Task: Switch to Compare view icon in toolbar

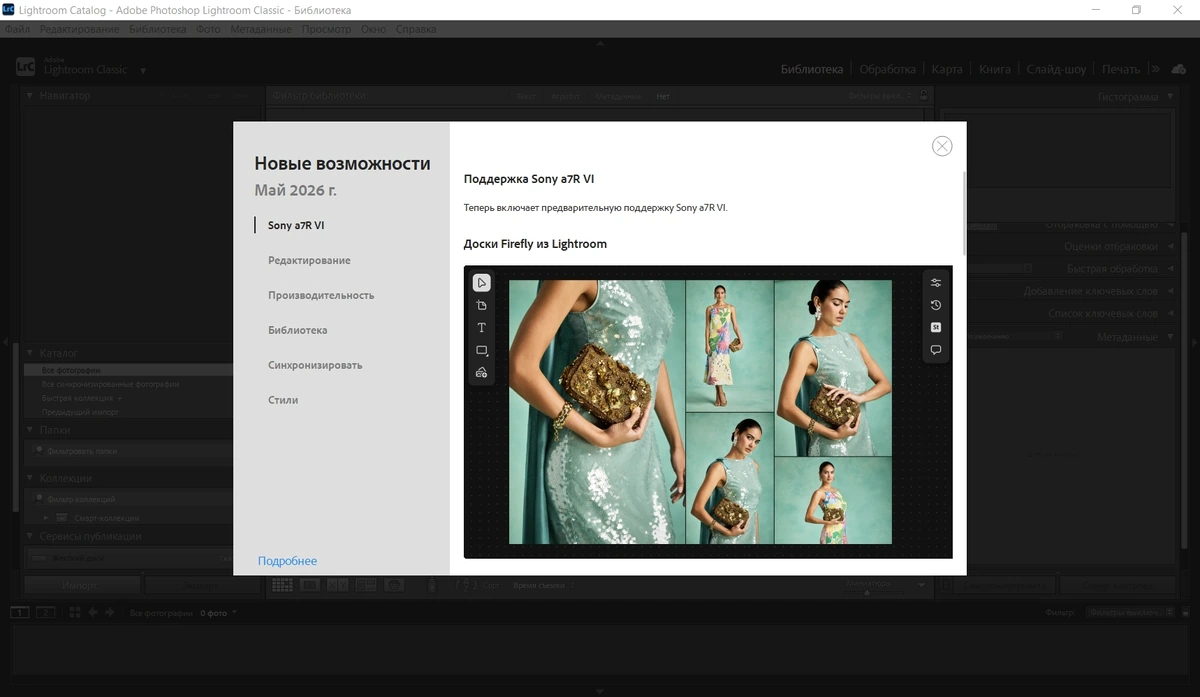Action: click(337, 585)
